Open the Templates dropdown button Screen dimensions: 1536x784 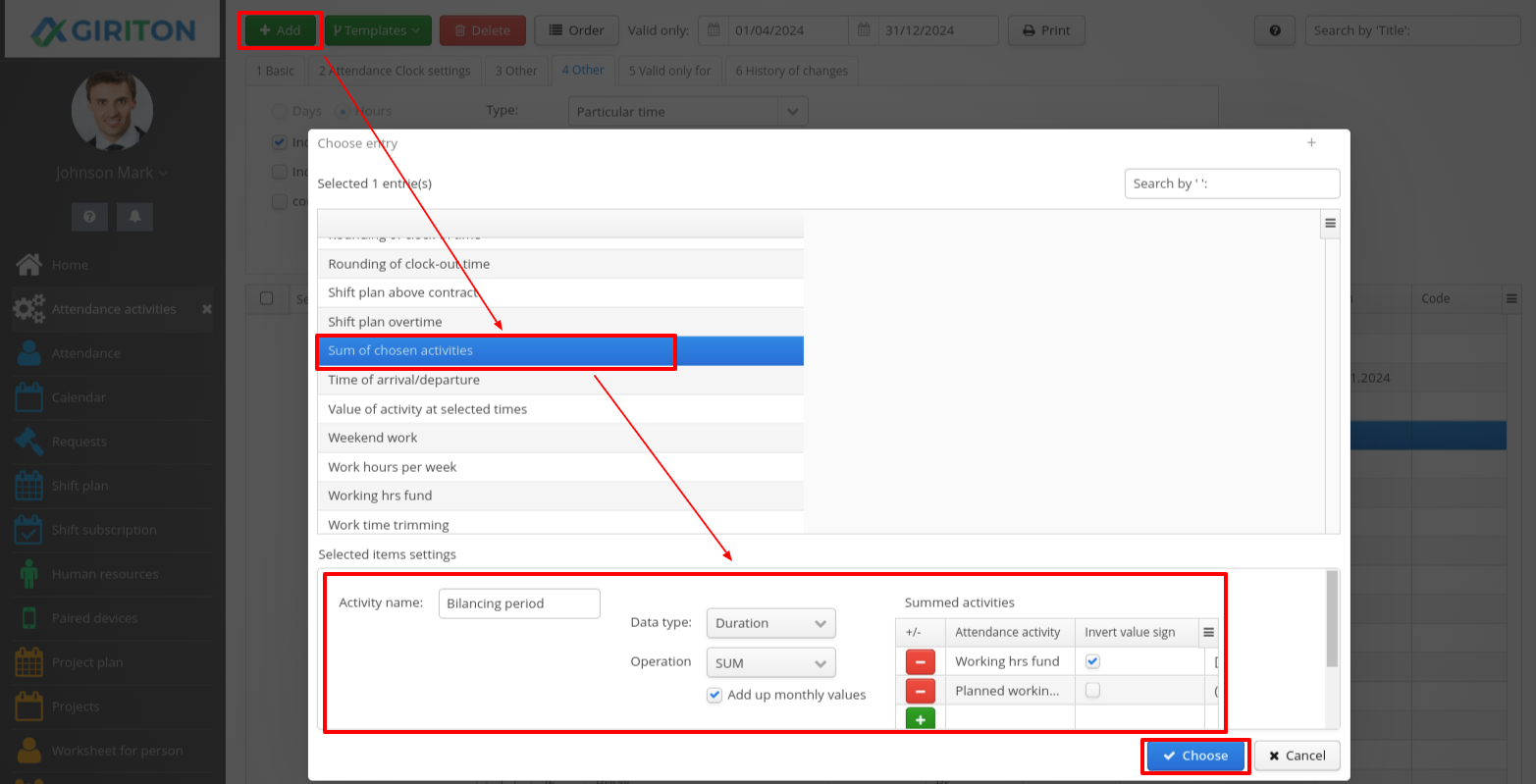[377, 30]
